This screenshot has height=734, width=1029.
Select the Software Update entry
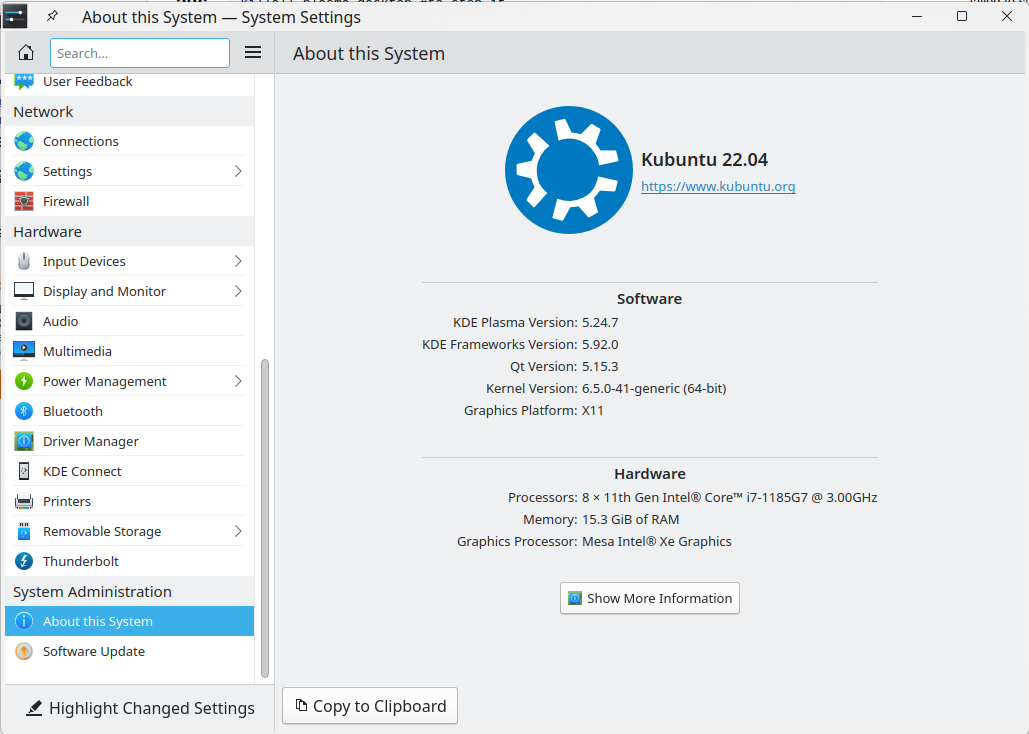[129, 651]
